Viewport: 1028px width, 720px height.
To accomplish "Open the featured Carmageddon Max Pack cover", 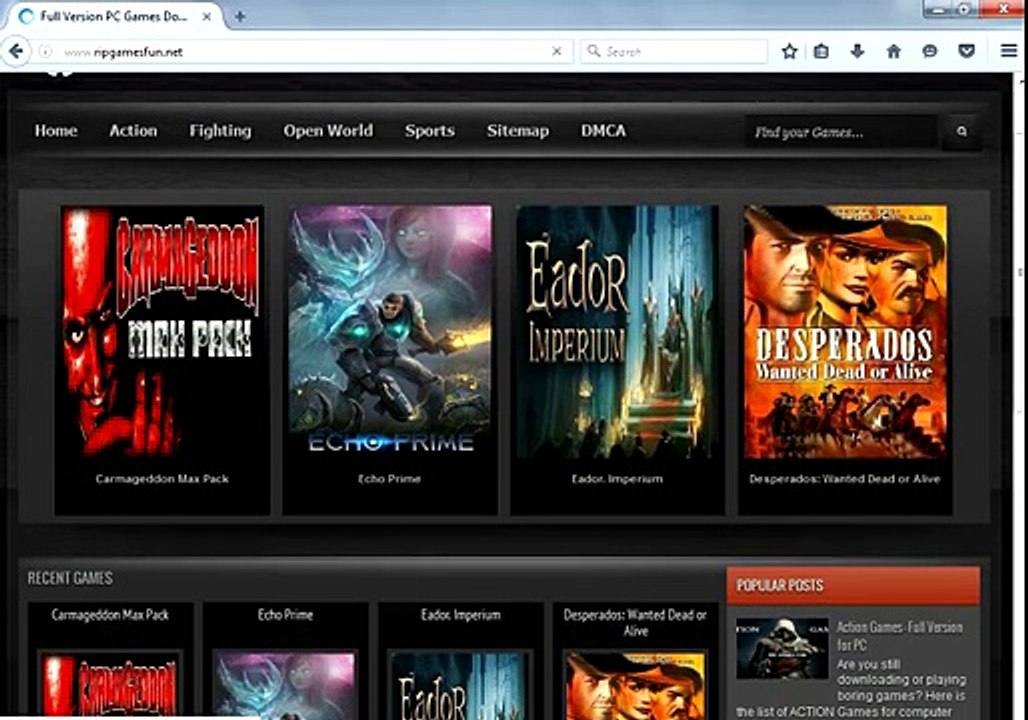I will tap(163, 331).
